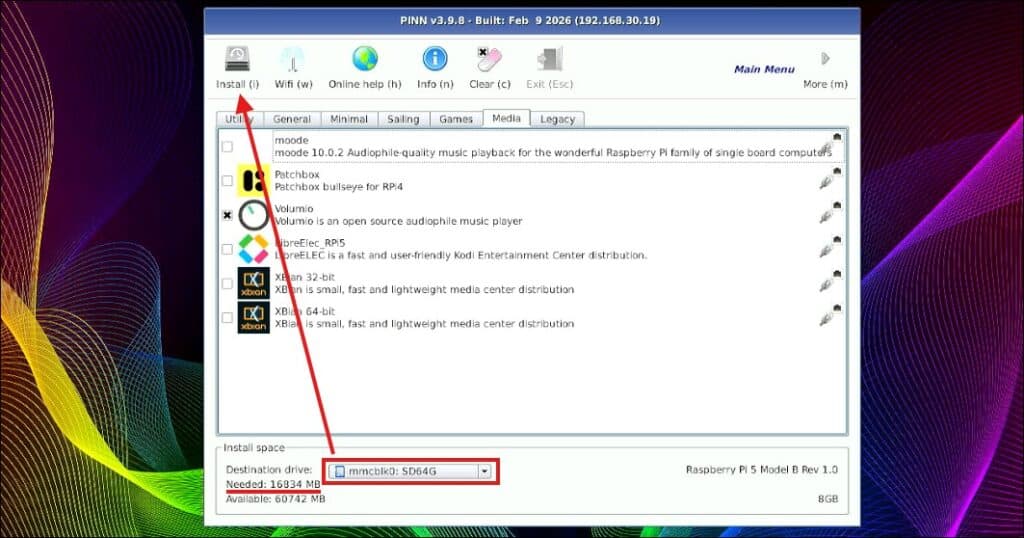Click the XBian 64-bit logo icon
The height and width of the screenshot is (538, 1024).
tap(253, 317)
